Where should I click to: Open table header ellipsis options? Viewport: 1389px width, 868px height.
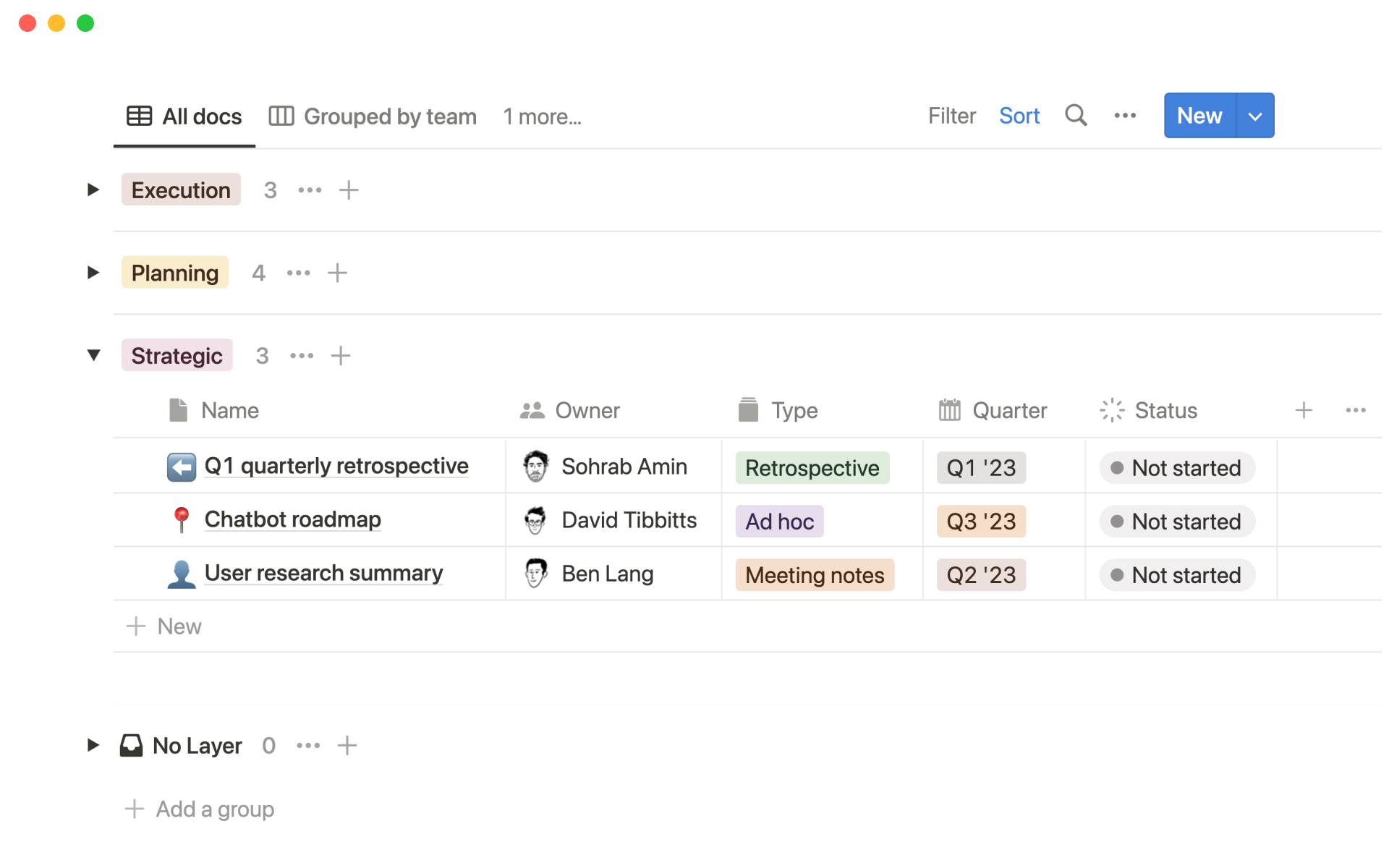[x=1355, y=411]
